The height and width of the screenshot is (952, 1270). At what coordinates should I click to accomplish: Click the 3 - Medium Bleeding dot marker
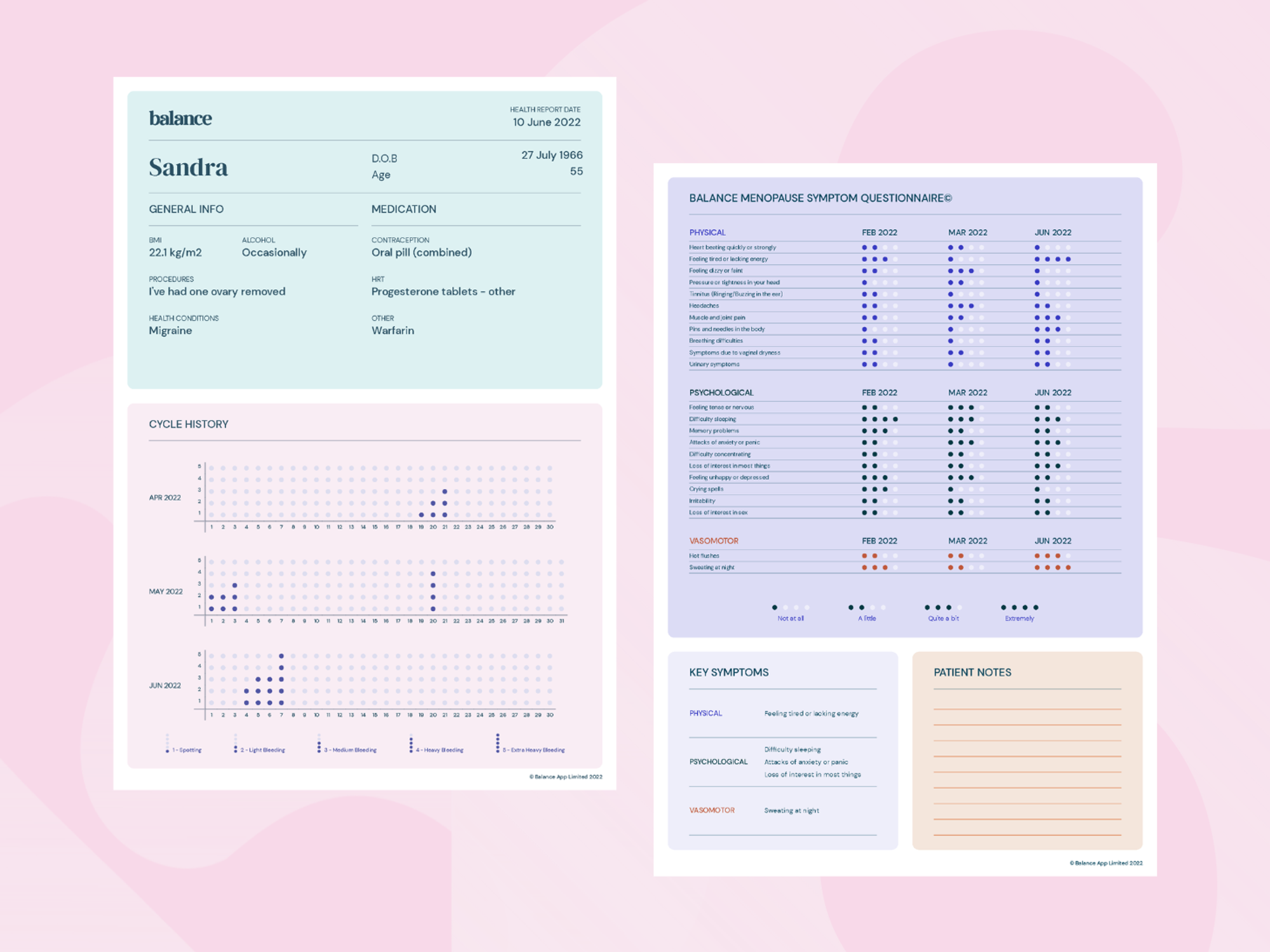click(x=319, y=742)
